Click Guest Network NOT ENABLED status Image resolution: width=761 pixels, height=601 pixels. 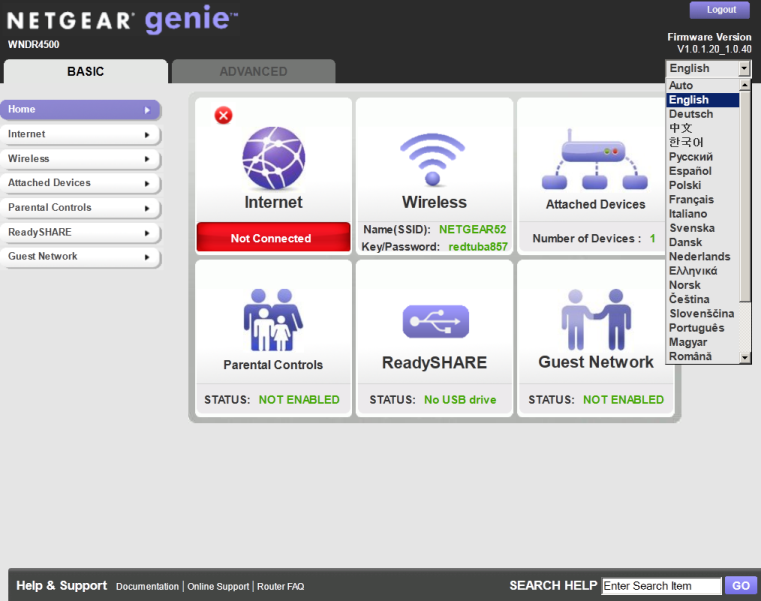click(x=623, y=400)
